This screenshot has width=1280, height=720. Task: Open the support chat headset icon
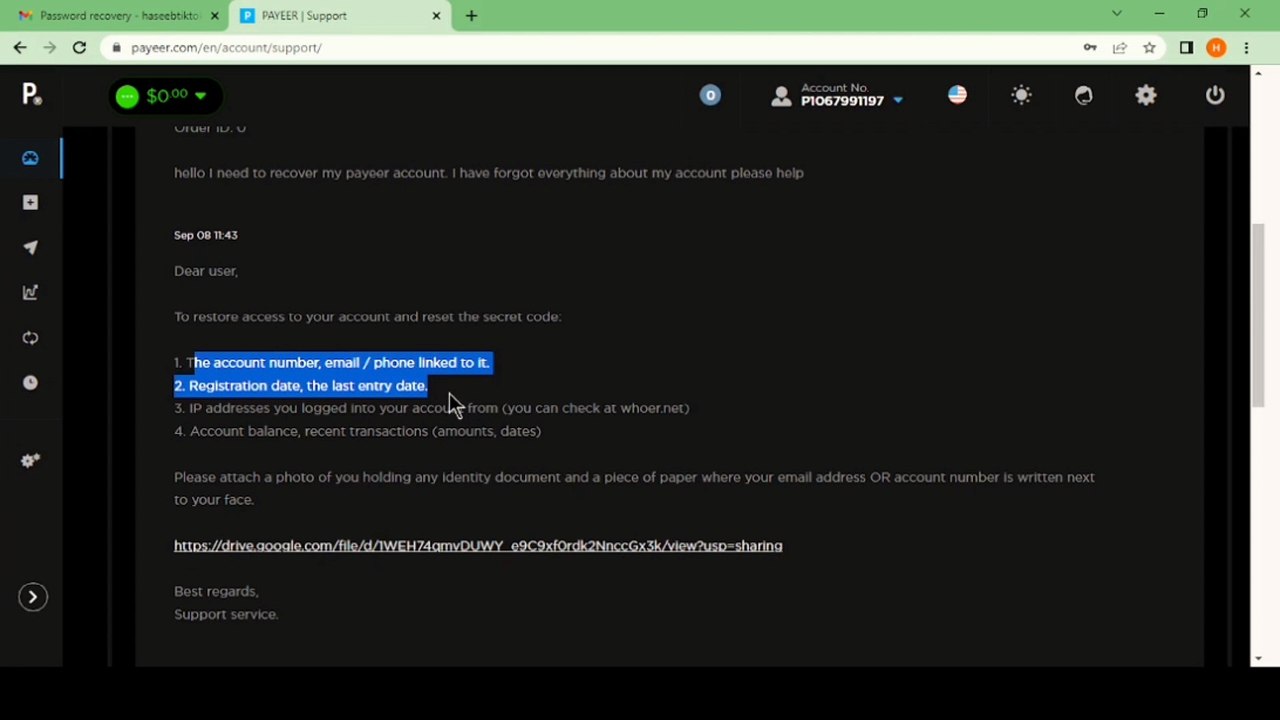[x=1084, y=95]
